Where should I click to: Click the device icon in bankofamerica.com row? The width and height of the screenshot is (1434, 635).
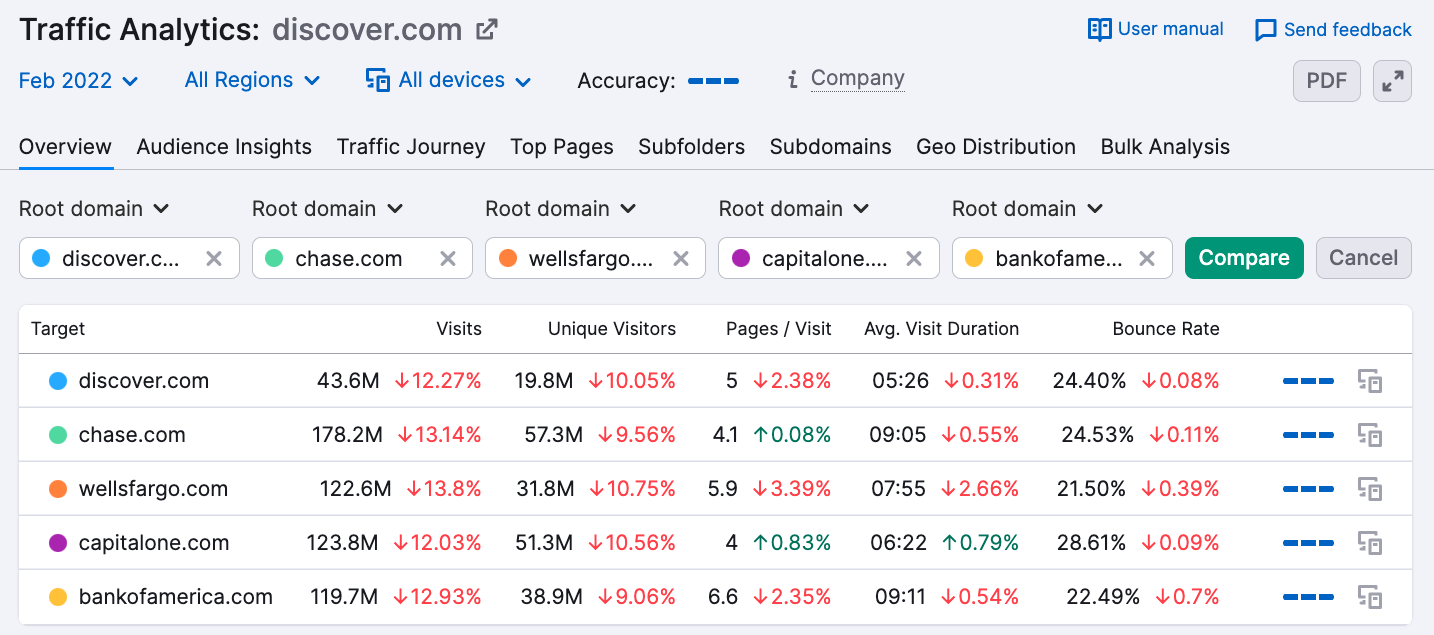coord(1370,597)
